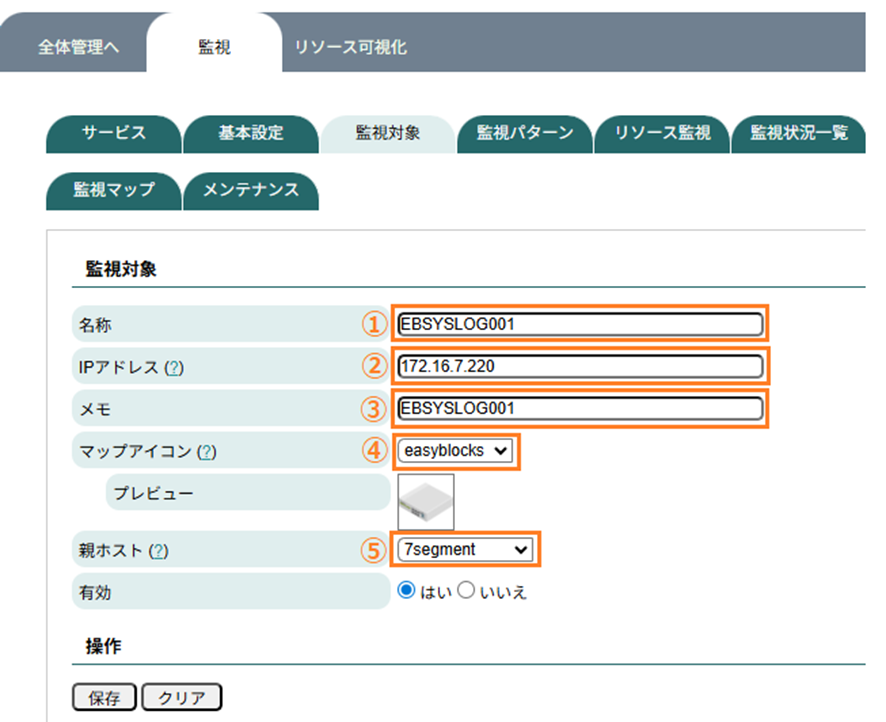This screenshot has height=722, width=886.
Task: Select the いいえ radio button
Action: coord(465,591)
